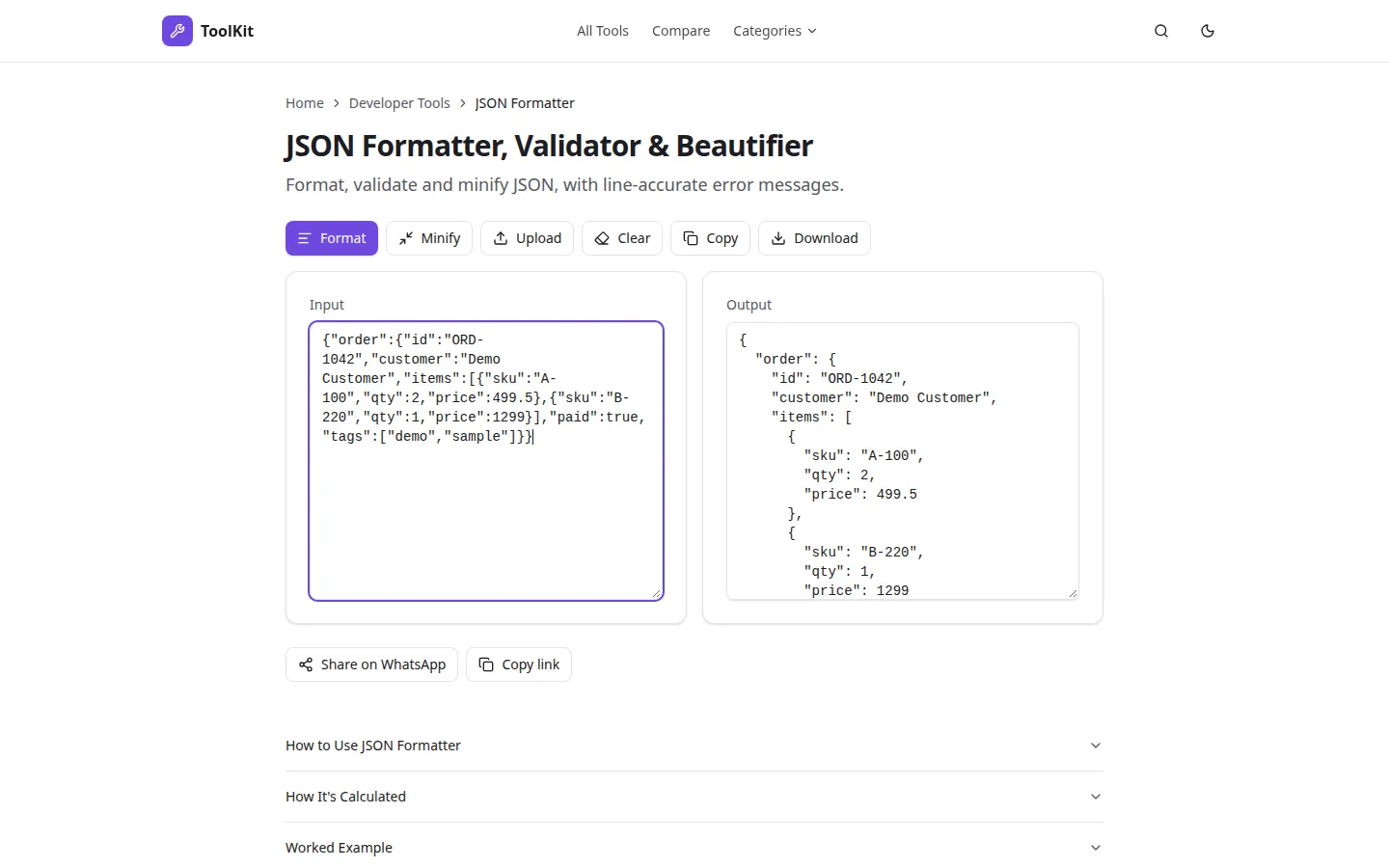
Task: Click the Format button
Action: (332, 238)
